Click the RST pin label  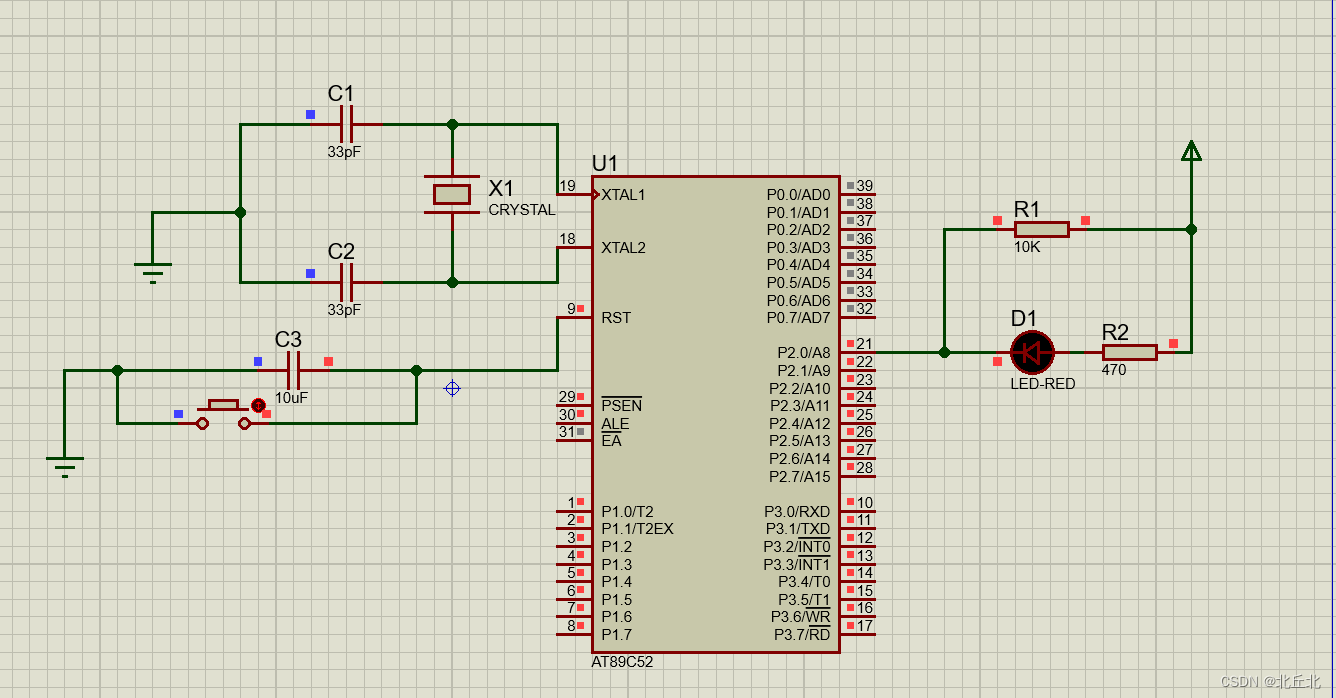tap(616, 318)
